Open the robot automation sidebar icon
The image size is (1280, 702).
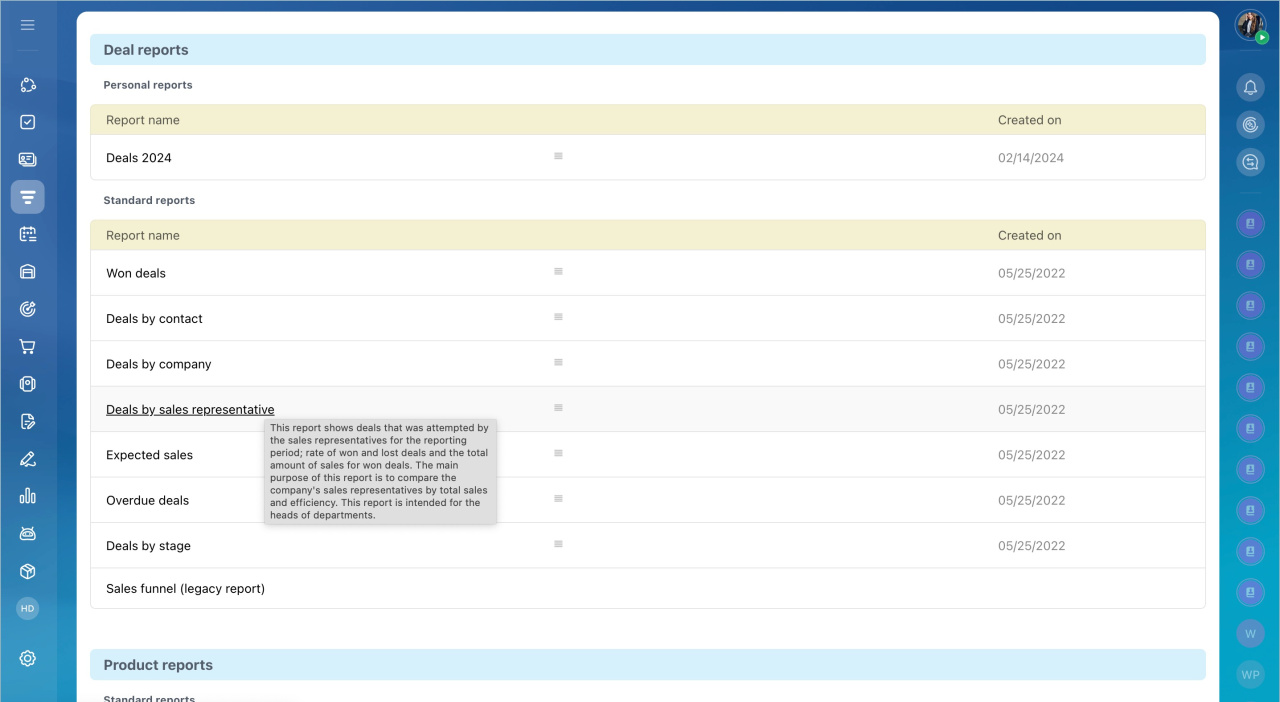(x=27, y=534)
